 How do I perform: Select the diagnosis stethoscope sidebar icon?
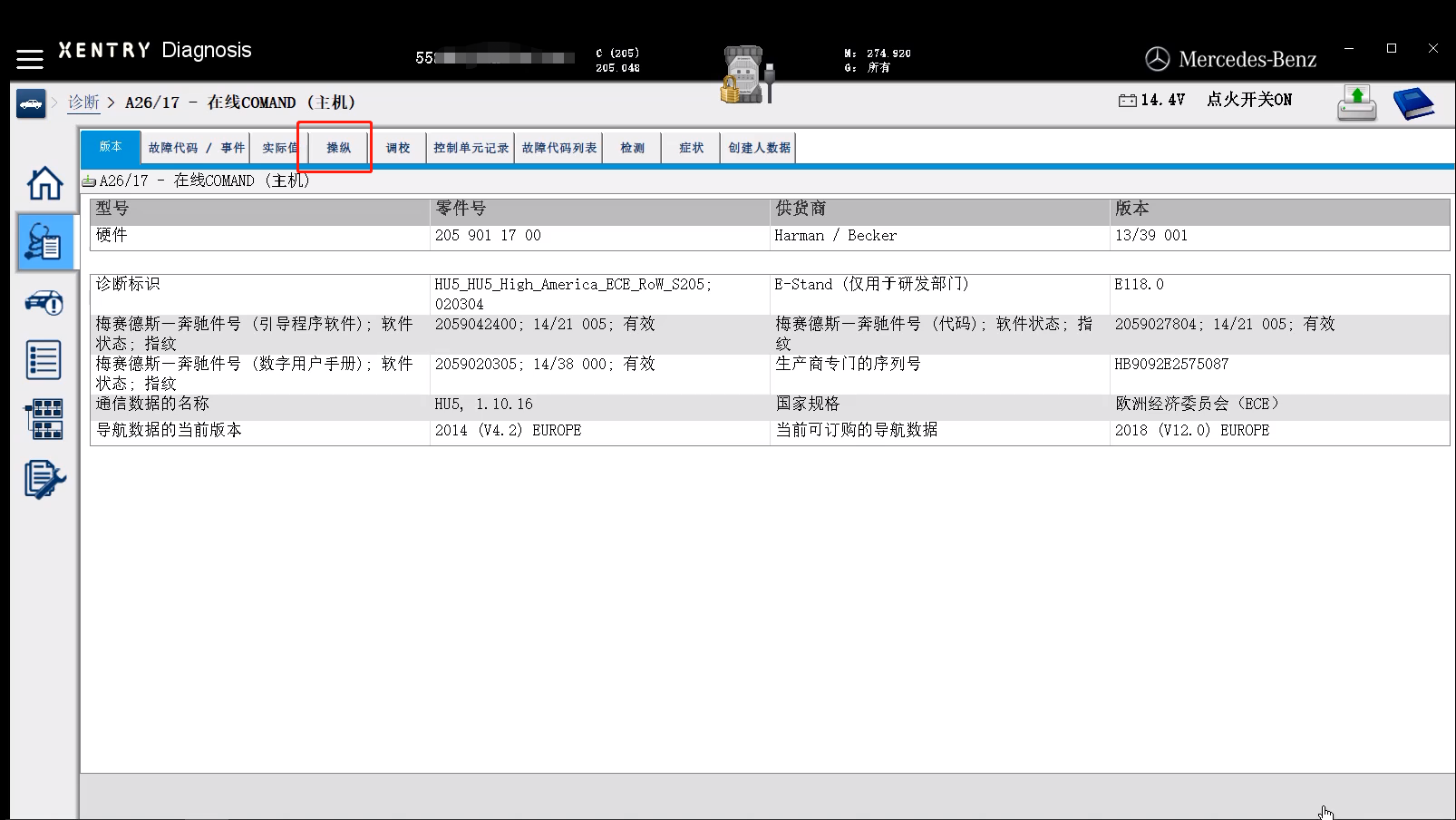click(44, 243)
